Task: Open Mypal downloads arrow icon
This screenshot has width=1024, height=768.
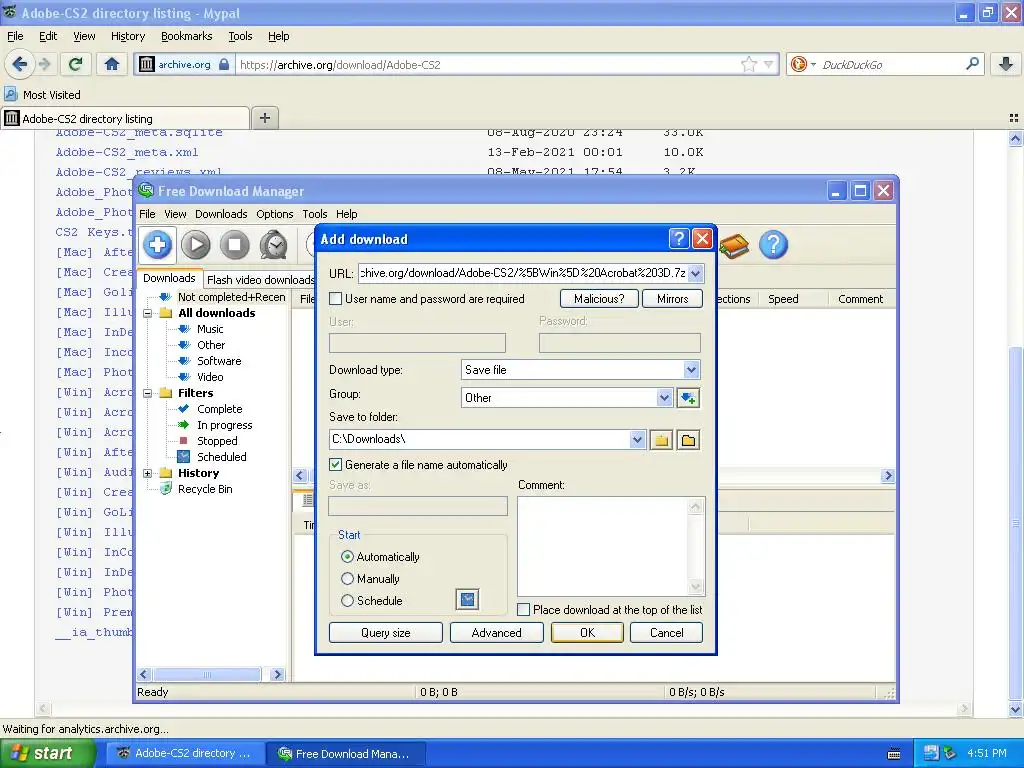Action: coord(1006,64)
